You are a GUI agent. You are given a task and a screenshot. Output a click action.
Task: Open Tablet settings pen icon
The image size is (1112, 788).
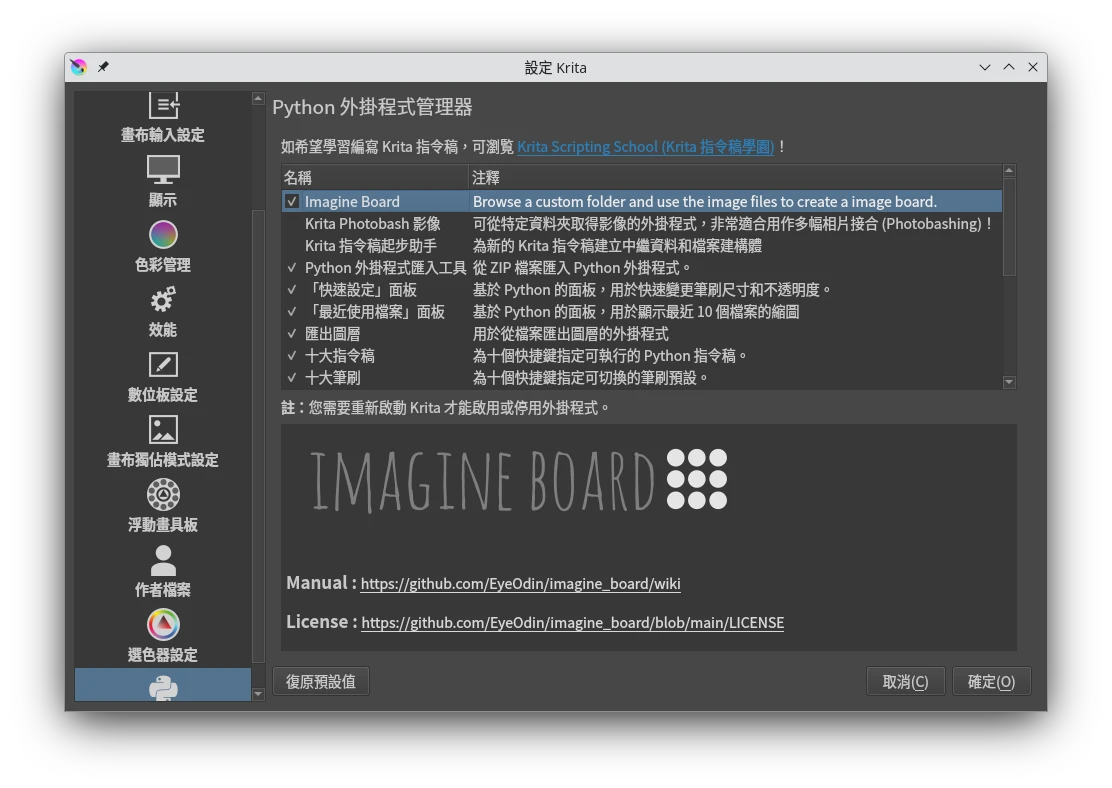click(163, 365)
